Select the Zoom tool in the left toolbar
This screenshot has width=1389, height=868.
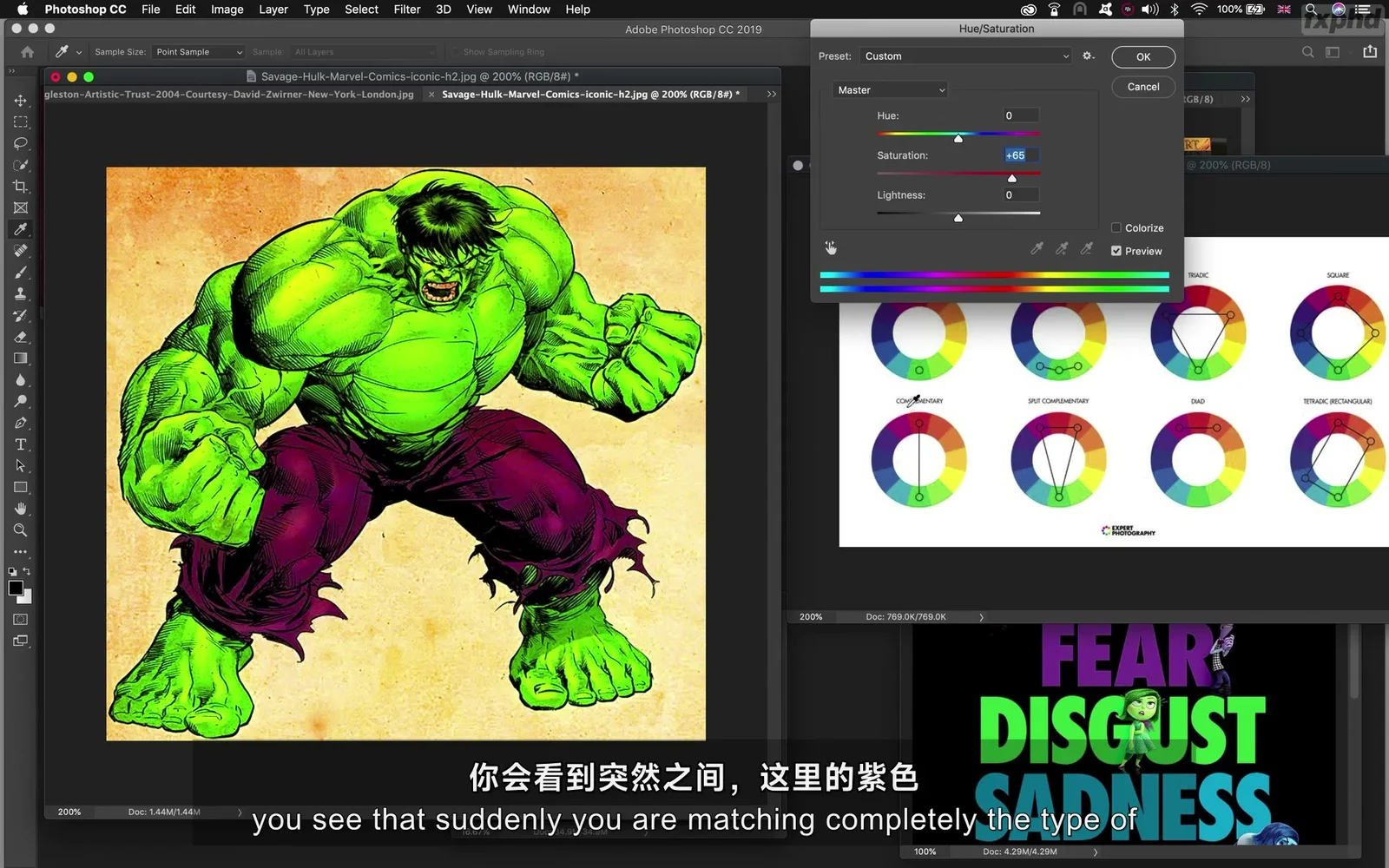click(21, 530)
